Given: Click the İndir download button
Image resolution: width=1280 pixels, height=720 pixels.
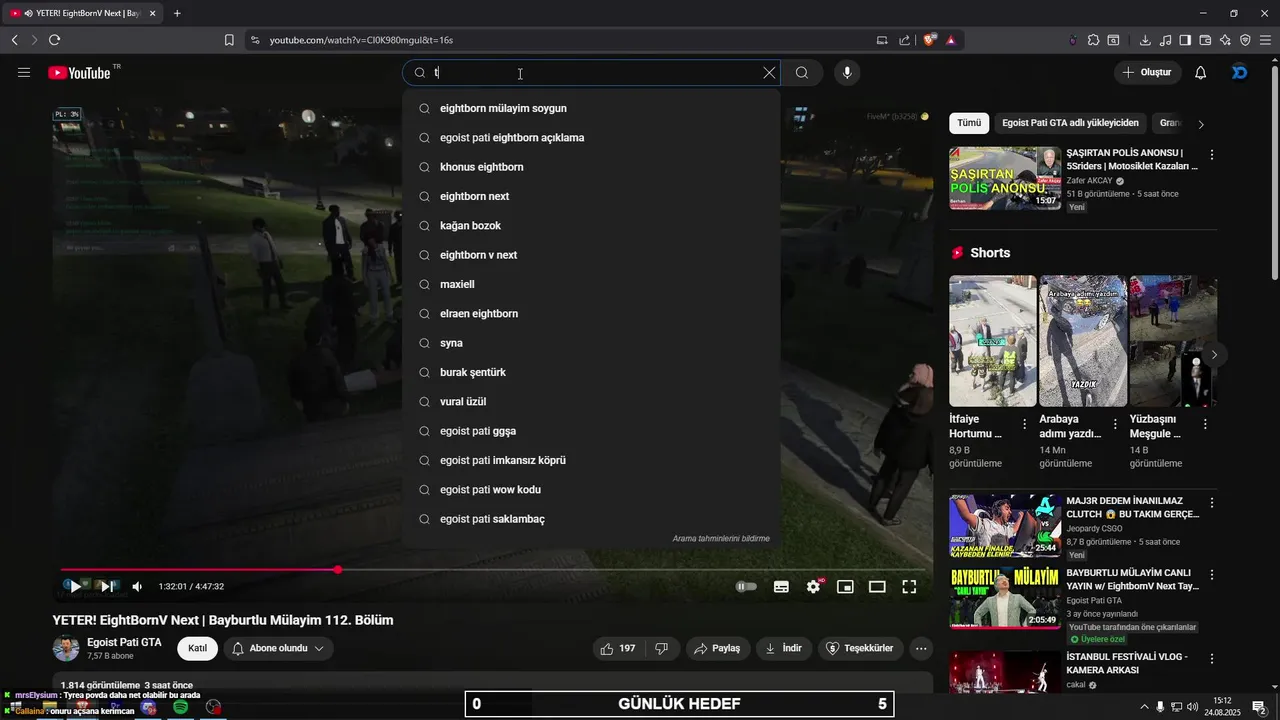Looking at the screenshot, I should pos(784,648).
